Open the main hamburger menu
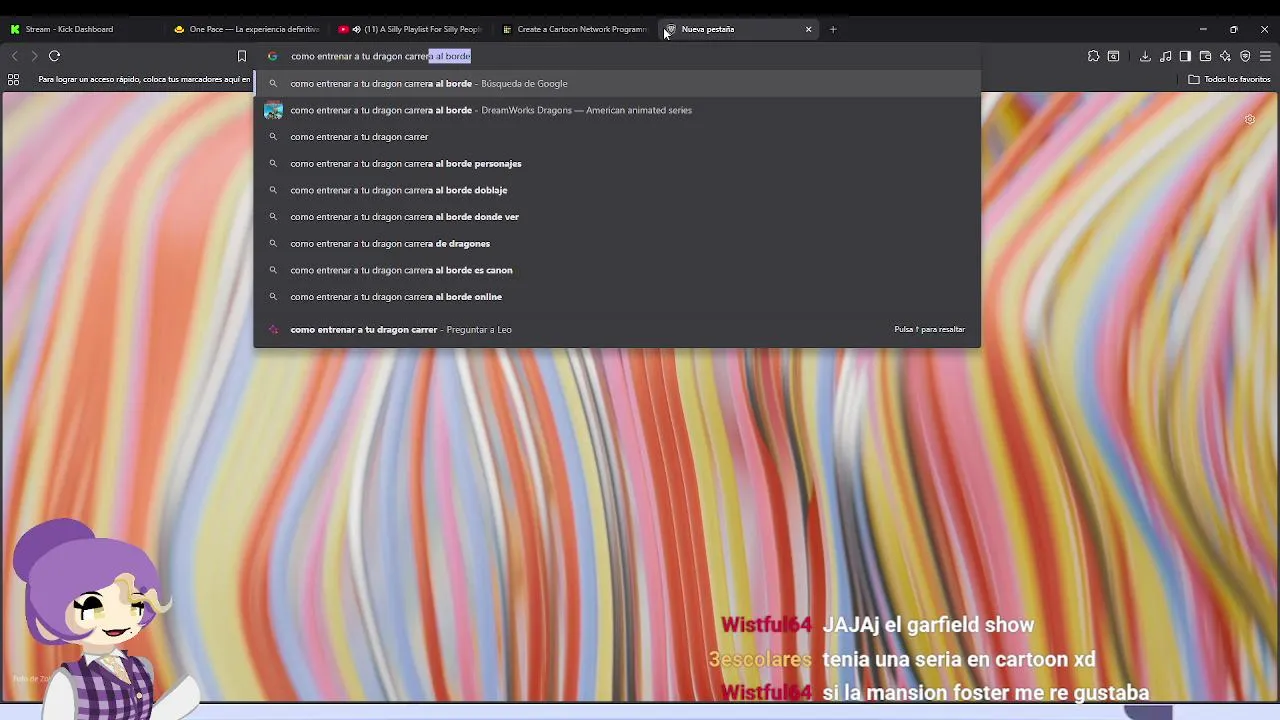Viewport: 1280px width, 720px height. tap(1265, 56)
